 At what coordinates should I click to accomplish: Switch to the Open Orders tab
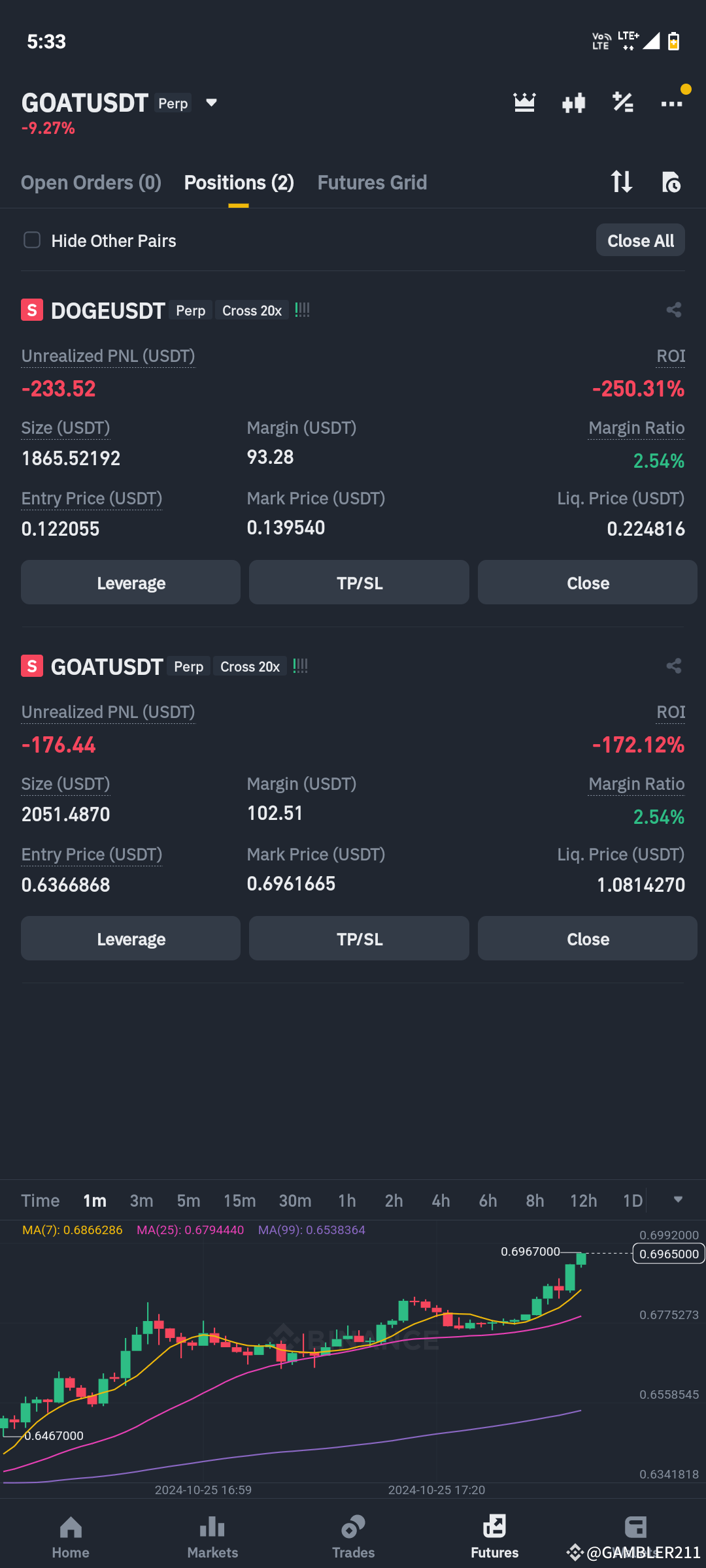coord(91,182)
